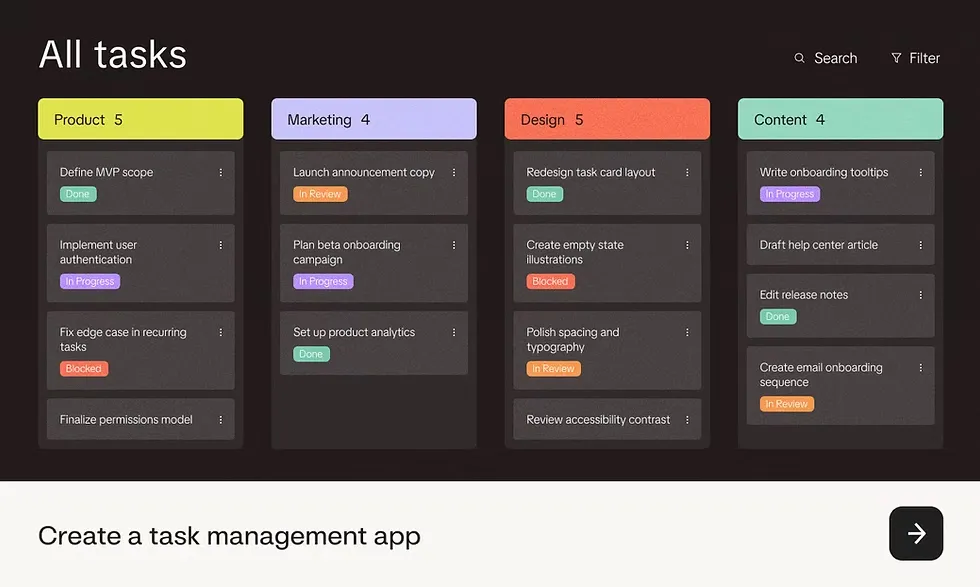
Task: Click the Blocked tag on recurring tasks card
Action: click(84, 369)
